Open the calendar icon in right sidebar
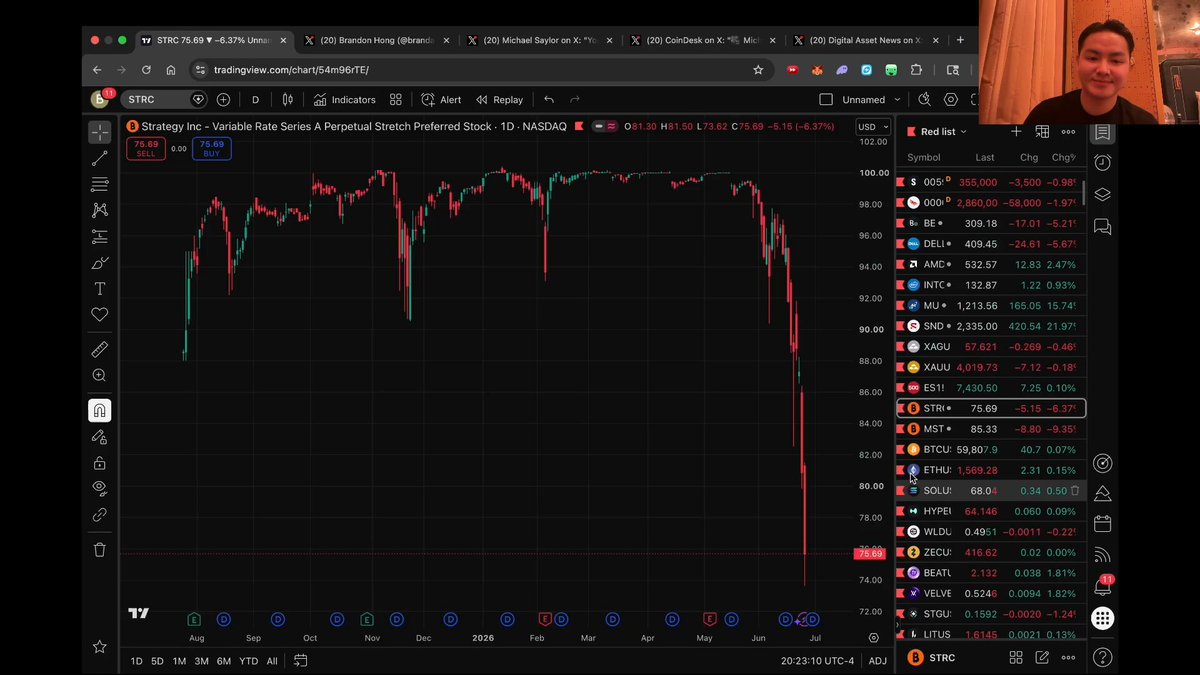 pos(1102,524)
